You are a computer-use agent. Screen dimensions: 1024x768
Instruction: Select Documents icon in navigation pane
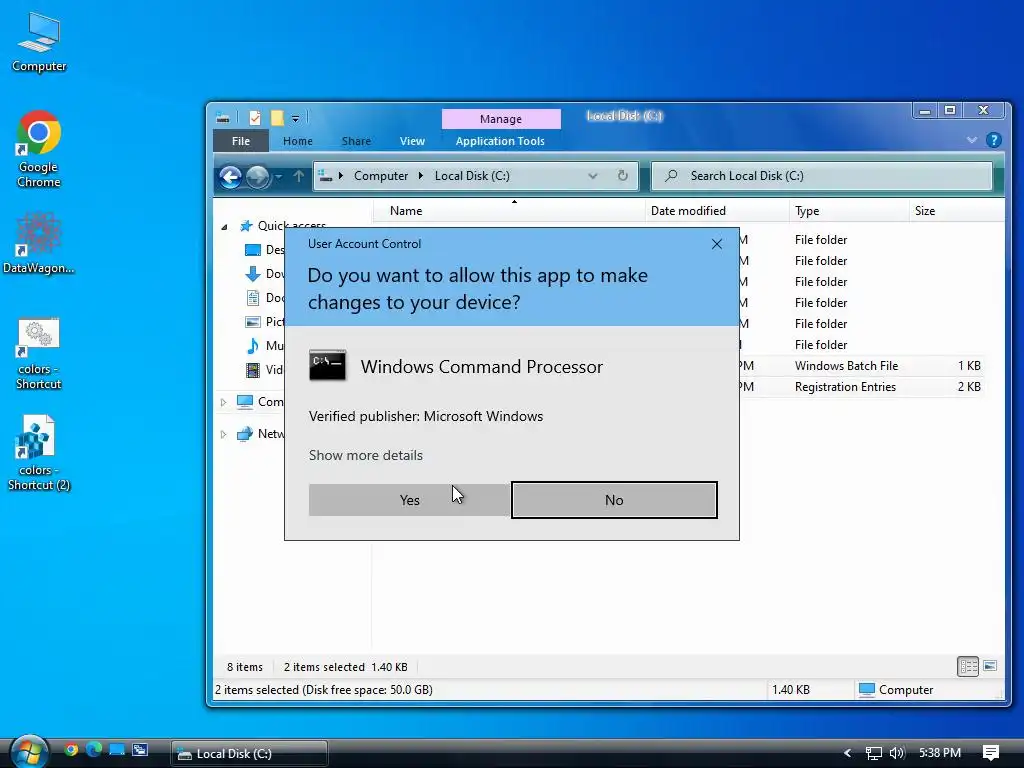(253, 298)
